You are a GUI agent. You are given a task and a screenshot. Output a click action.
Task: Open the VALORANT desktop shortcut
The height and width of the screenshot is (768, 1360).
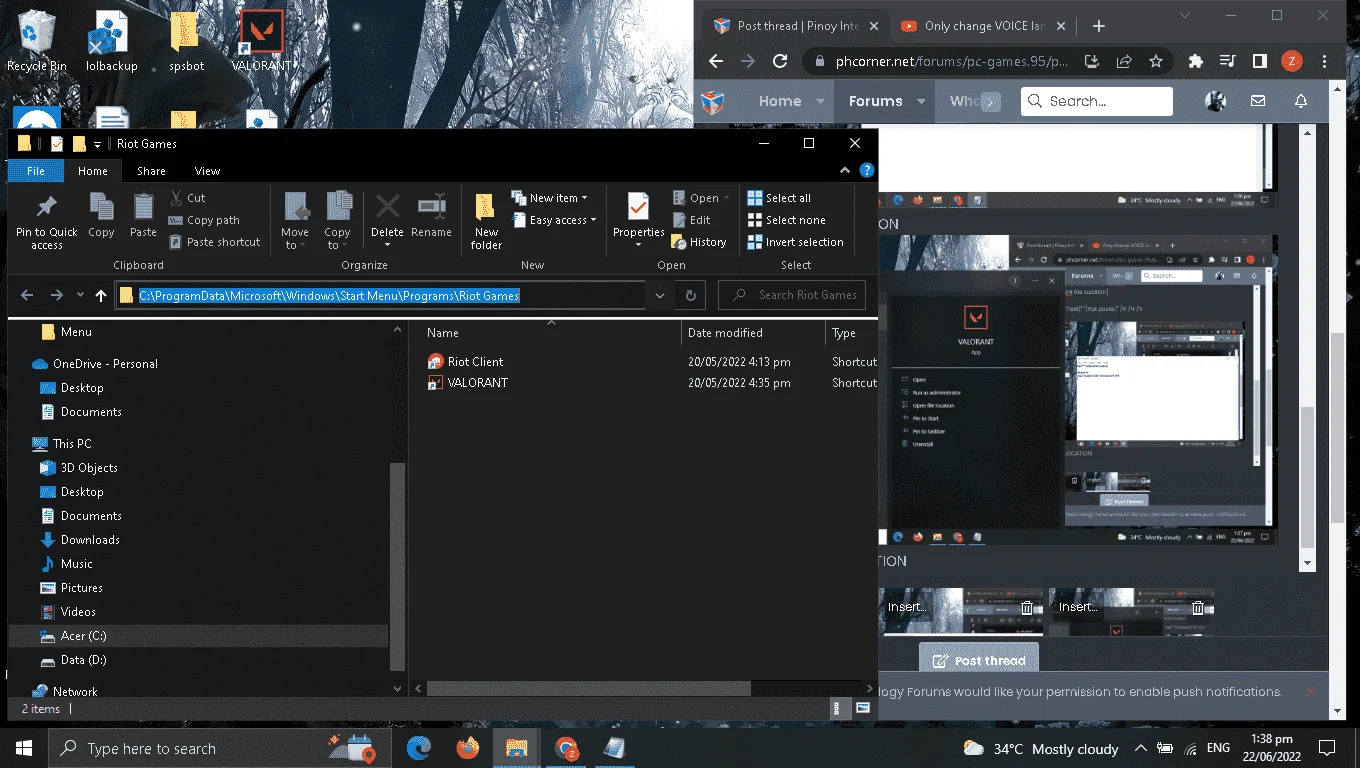pos(262,42)
